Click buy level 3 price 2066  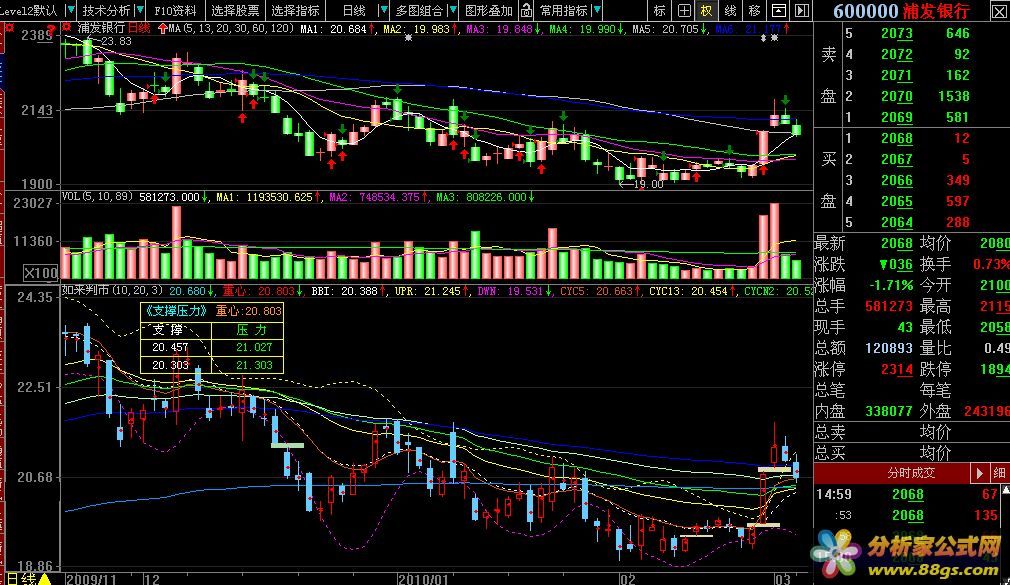pos(897,180)
